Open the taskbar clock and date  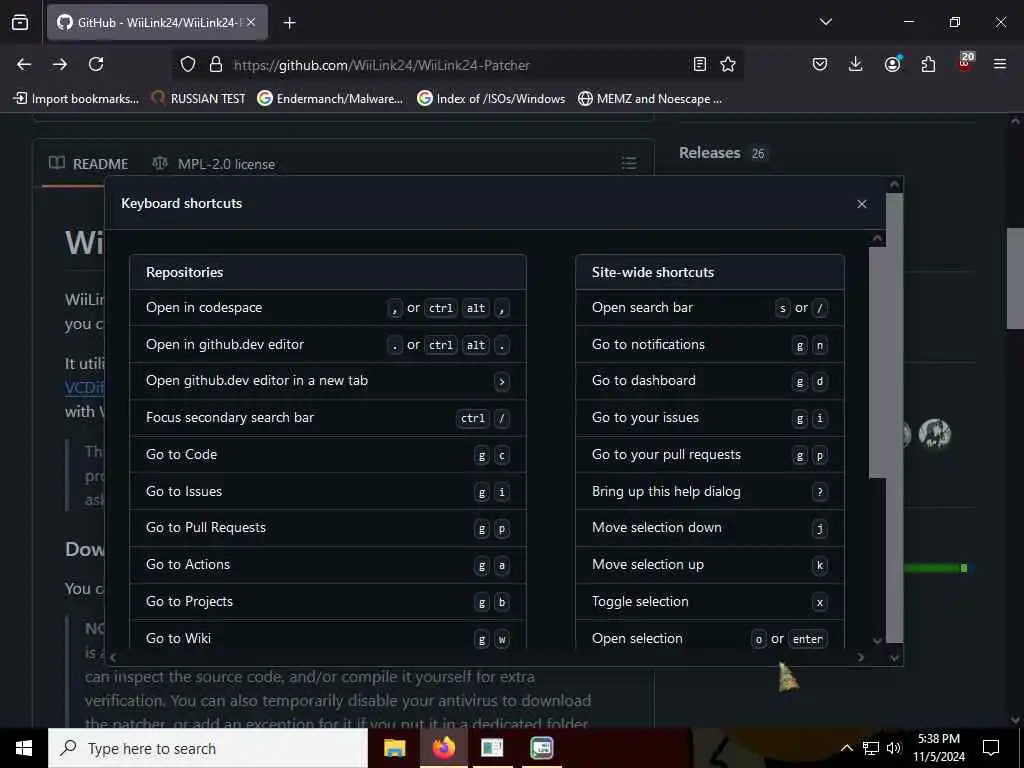(x=938, y=748)
